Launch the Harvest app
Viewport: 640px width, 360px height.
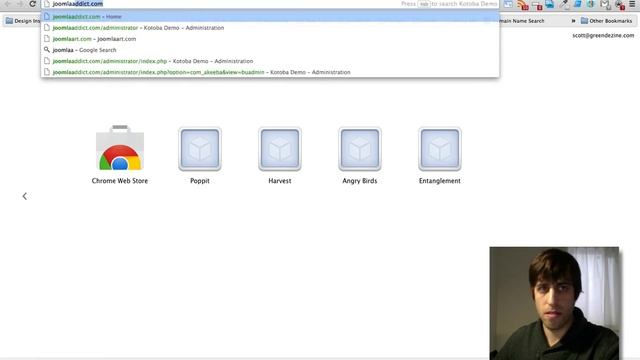click(x=280, y=155)
